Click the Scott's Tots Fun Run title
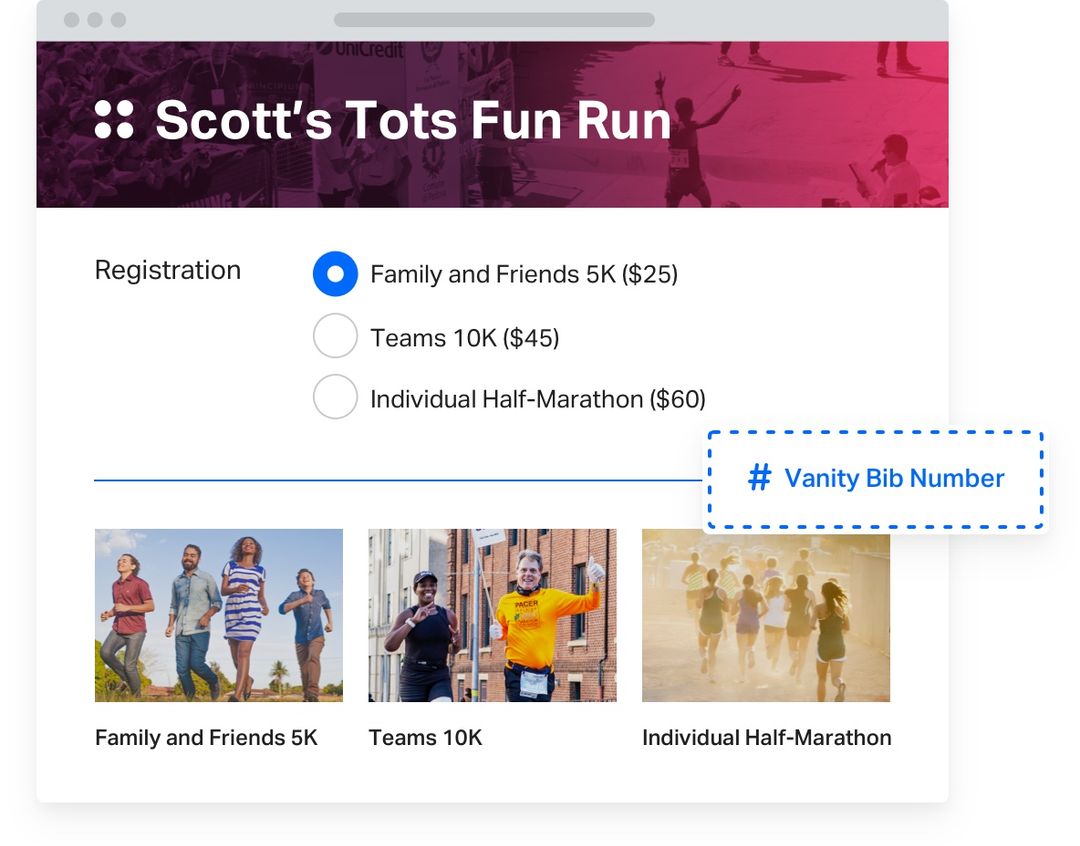 pos(412,120)
